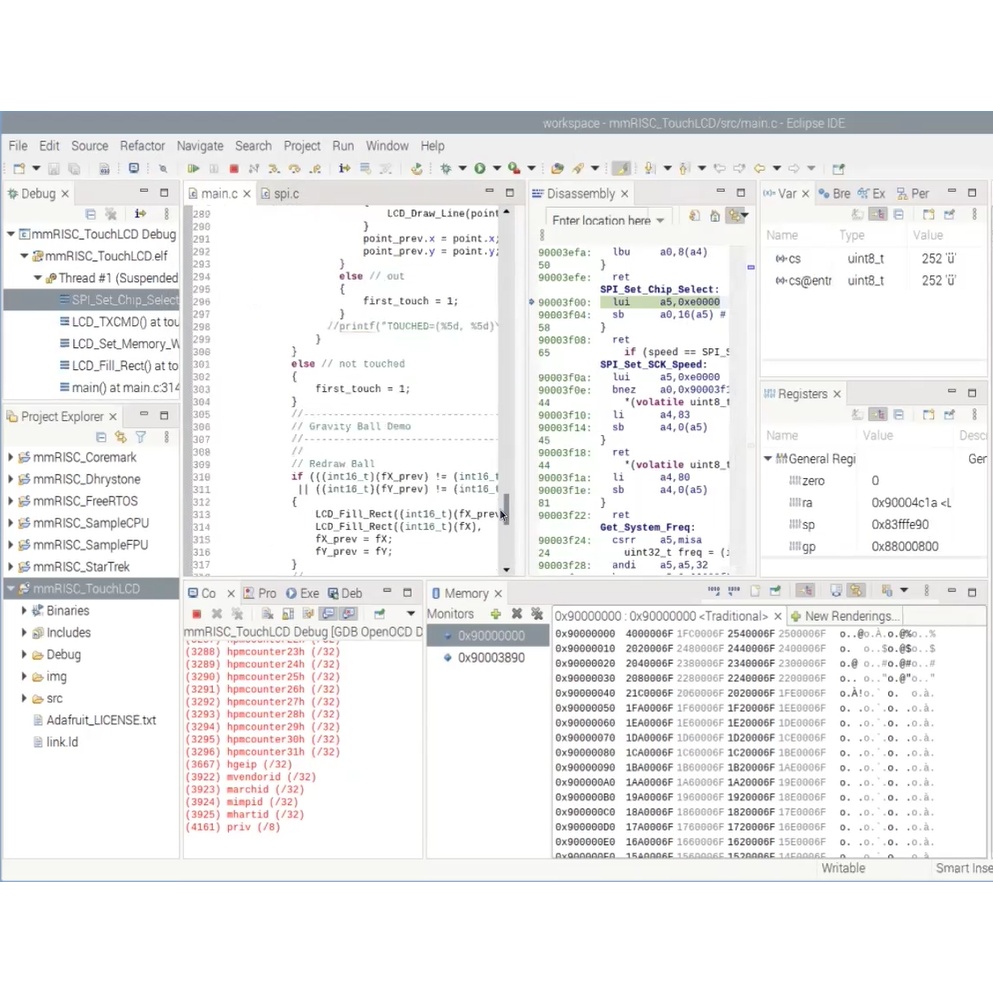
Task: Toggle Mark Occurrences highlighter button
Action: [x=621, y=168]
